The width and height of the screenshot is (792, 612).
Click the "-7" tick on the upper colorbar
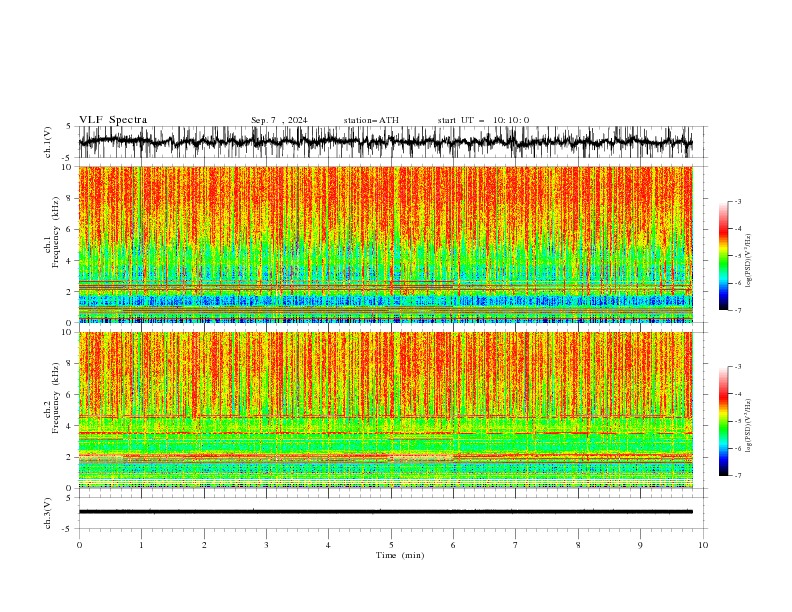coord(737,310)
